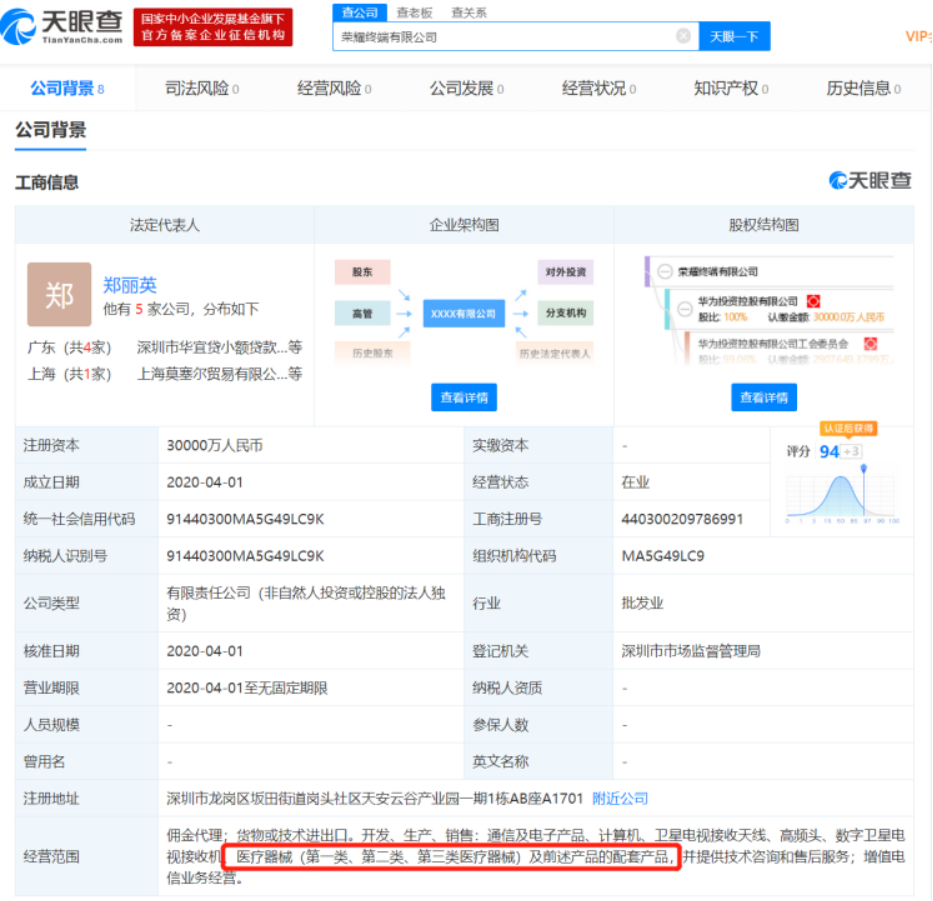This screenshot has width=933, height=901.
Task: Click the 分支机构 box in diagram
Action: [x=565, y=313]
